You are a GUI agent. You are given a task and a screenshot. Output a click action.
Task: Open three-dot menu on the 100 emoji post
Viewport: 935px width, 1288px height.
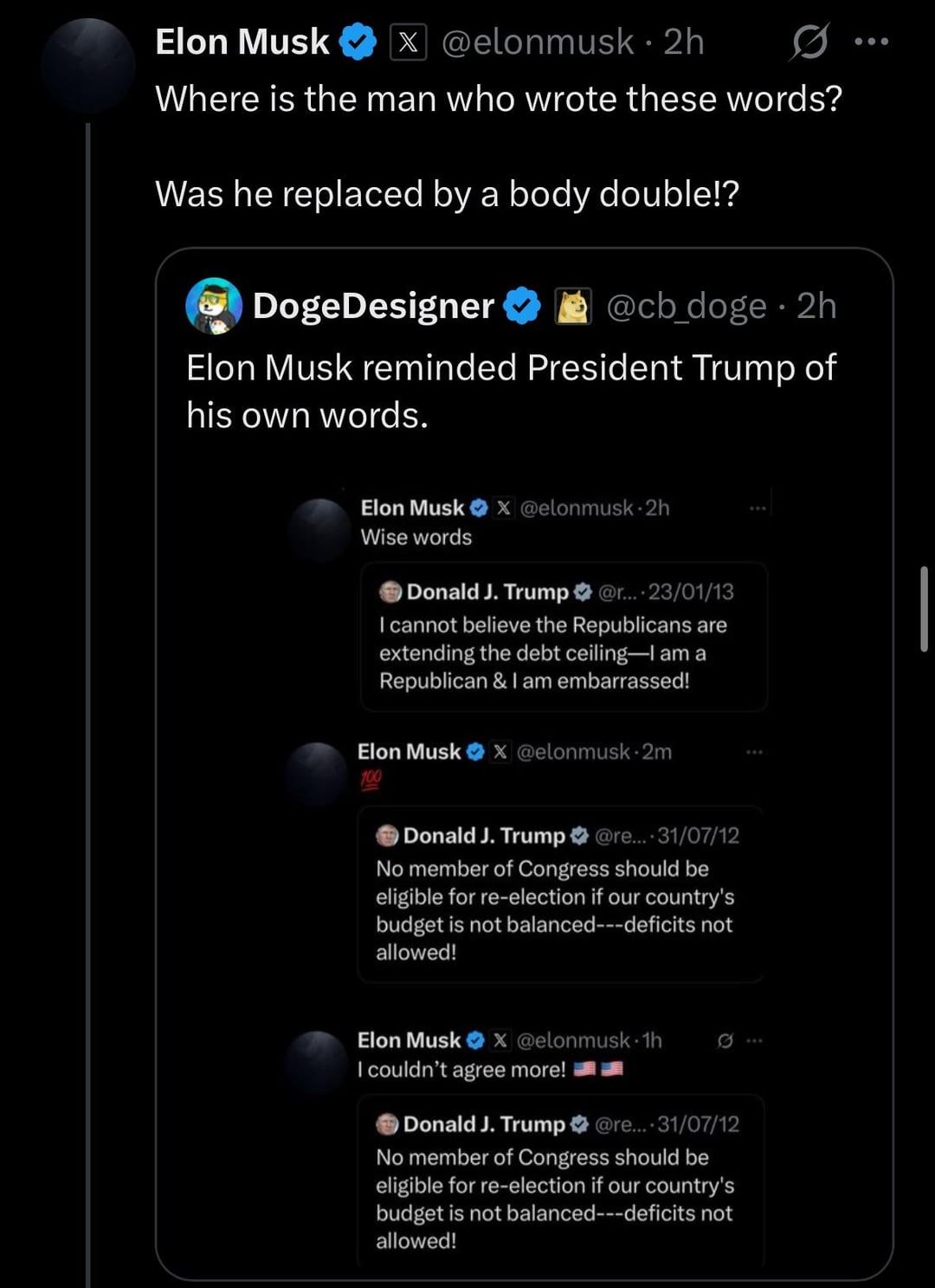[x=754, y=752]
